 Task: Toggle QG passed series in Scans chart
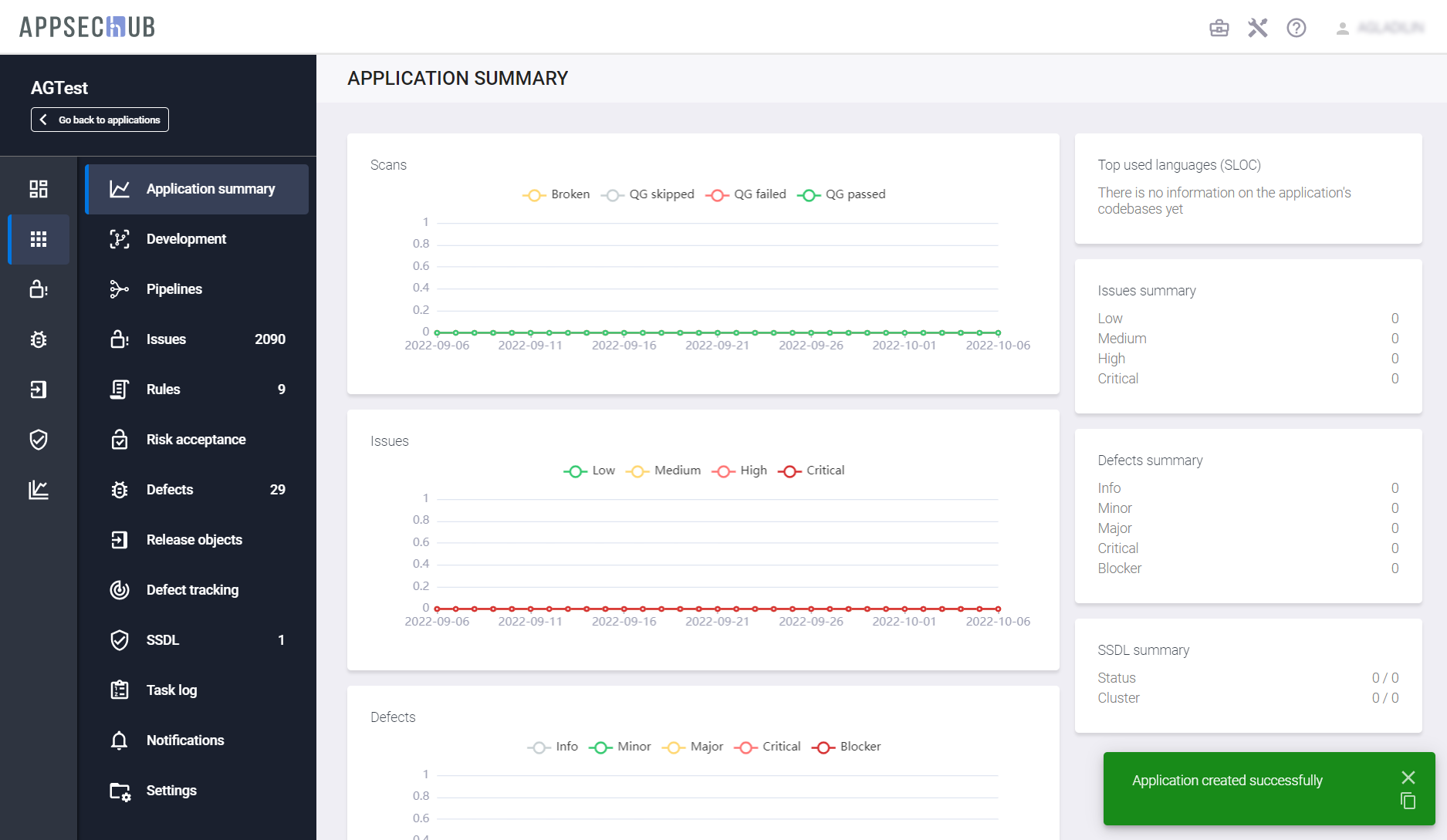pyautogui.click(x=841, y=194)
